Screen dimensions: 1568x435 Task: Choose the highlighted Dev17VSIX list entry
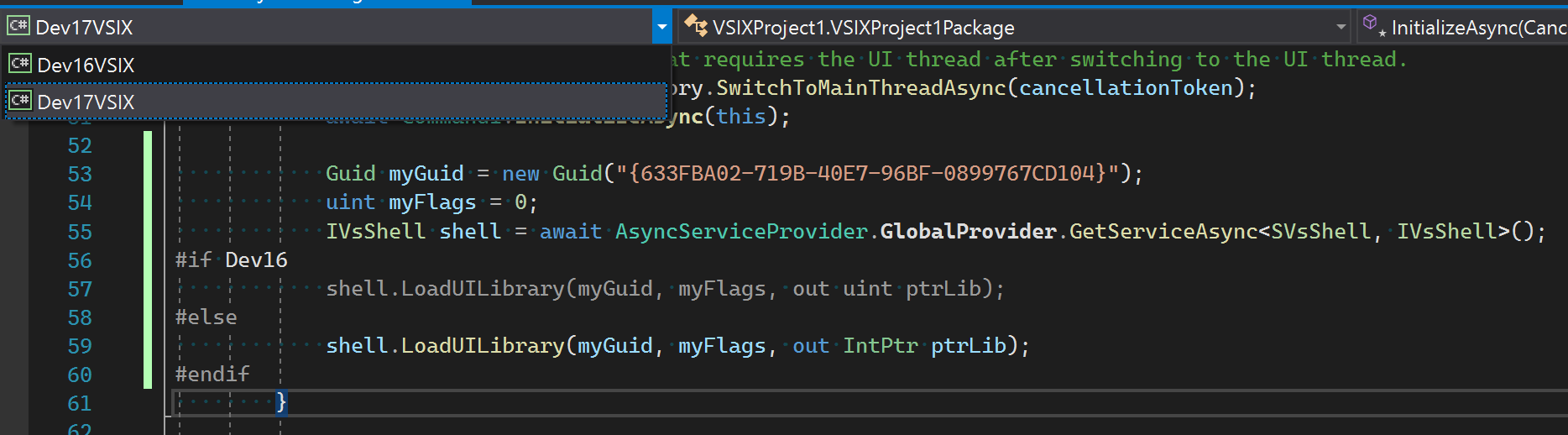pyautogui.click(x=86, y=102)
